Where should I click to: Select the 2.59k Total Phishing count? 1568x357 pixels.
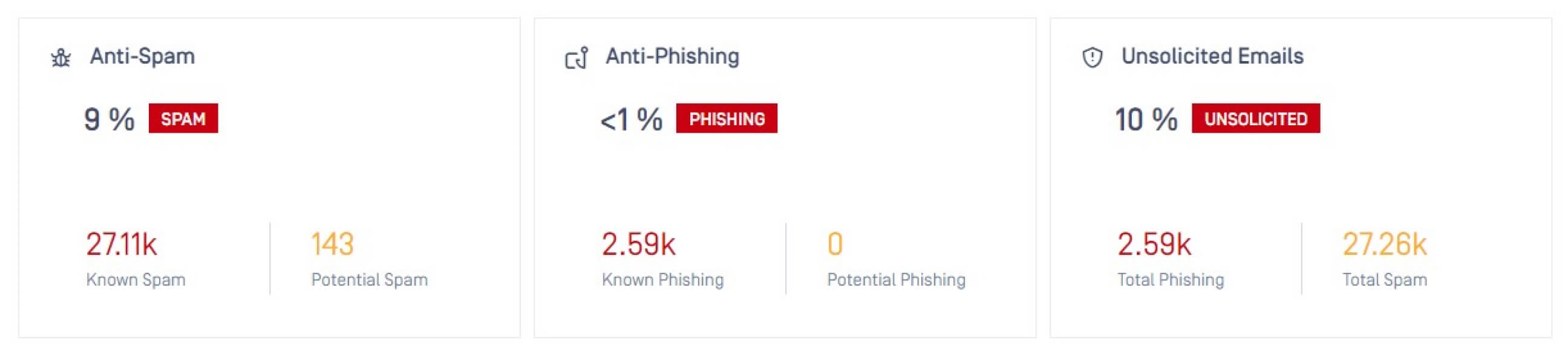[1154, 244]
